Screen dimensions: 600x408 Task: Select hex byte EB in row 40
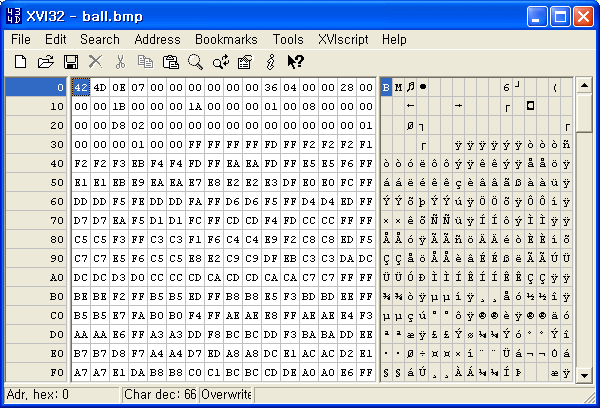coord(138,163)
